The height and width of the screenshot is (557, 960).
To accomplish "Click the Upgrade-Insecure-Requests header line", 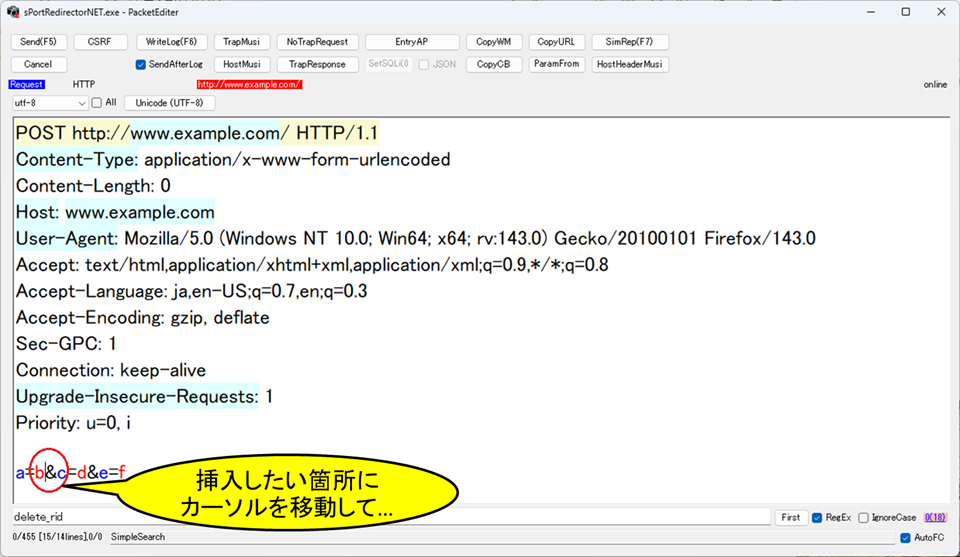I will (x=144, y=396).
